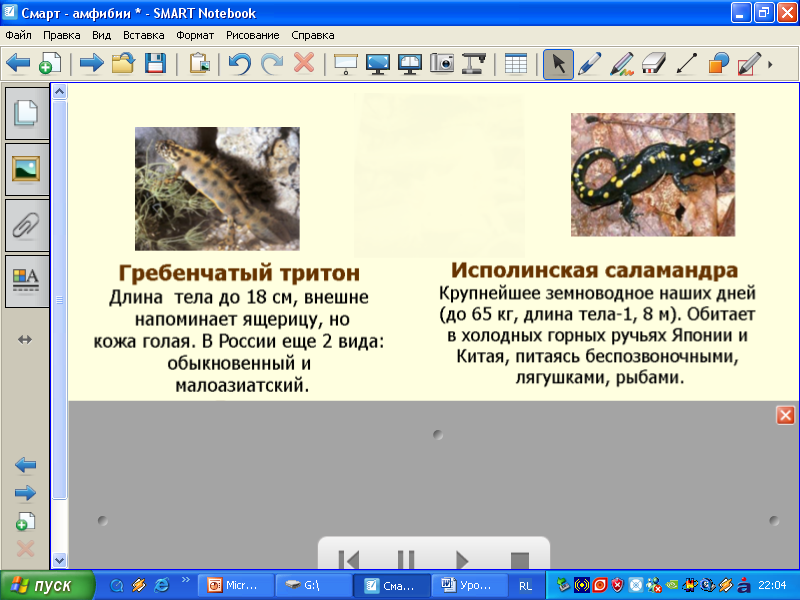Open the Файл menu
Screen dimensions: 800x600
pos(18,35)
